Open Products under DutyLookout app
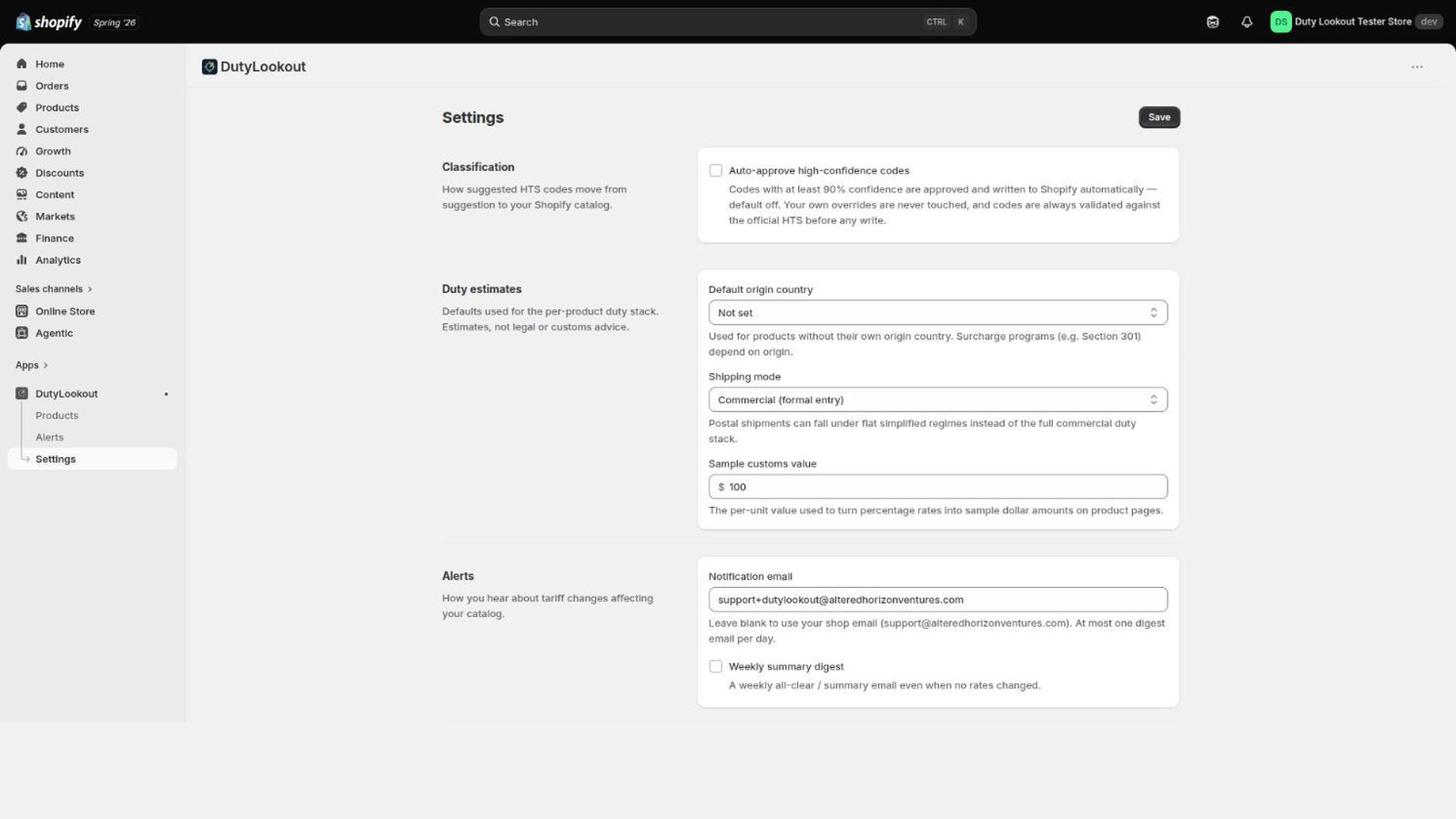 [56, 415]
